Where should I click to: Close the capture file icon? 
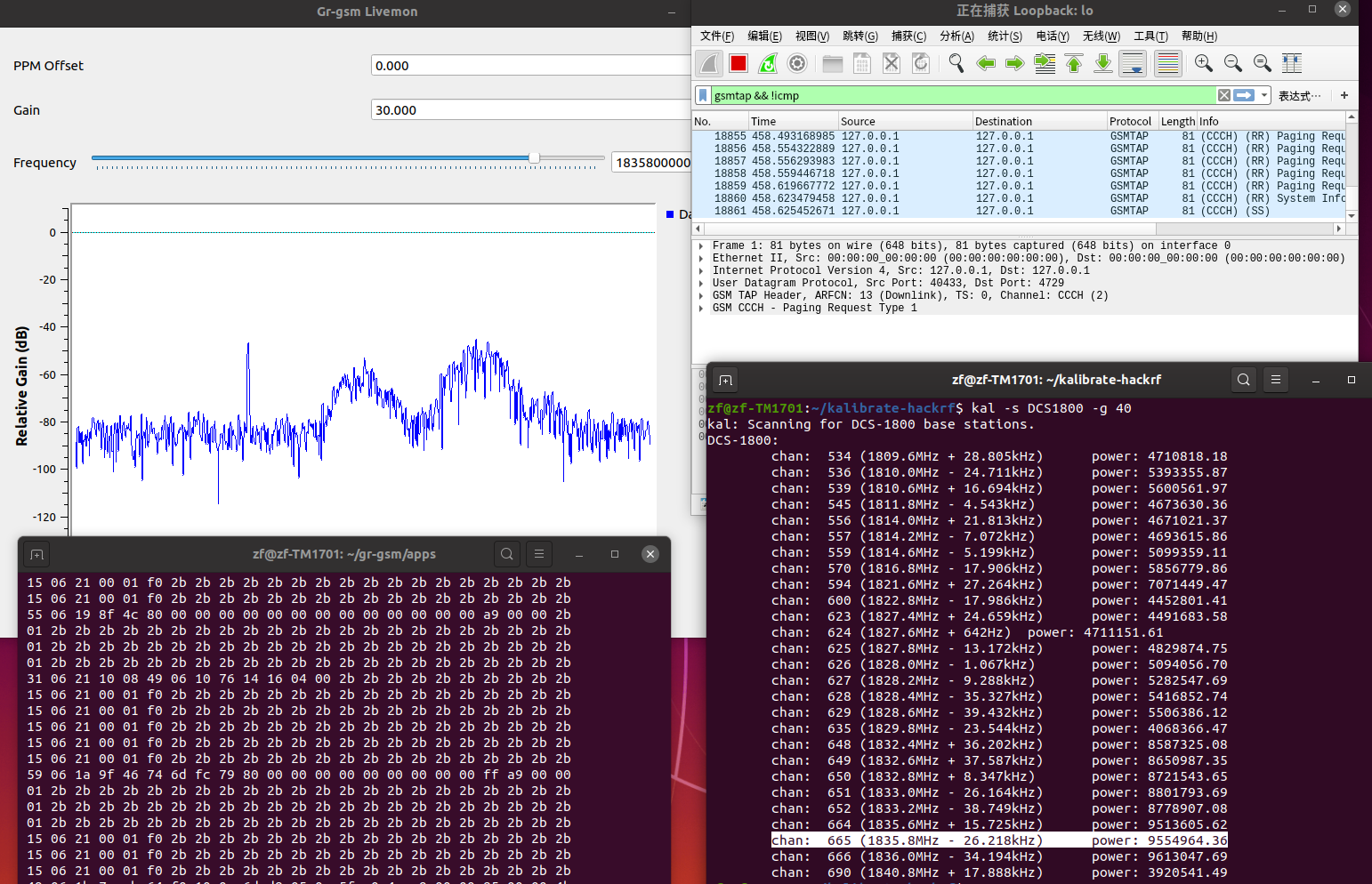tap(892, 63)
